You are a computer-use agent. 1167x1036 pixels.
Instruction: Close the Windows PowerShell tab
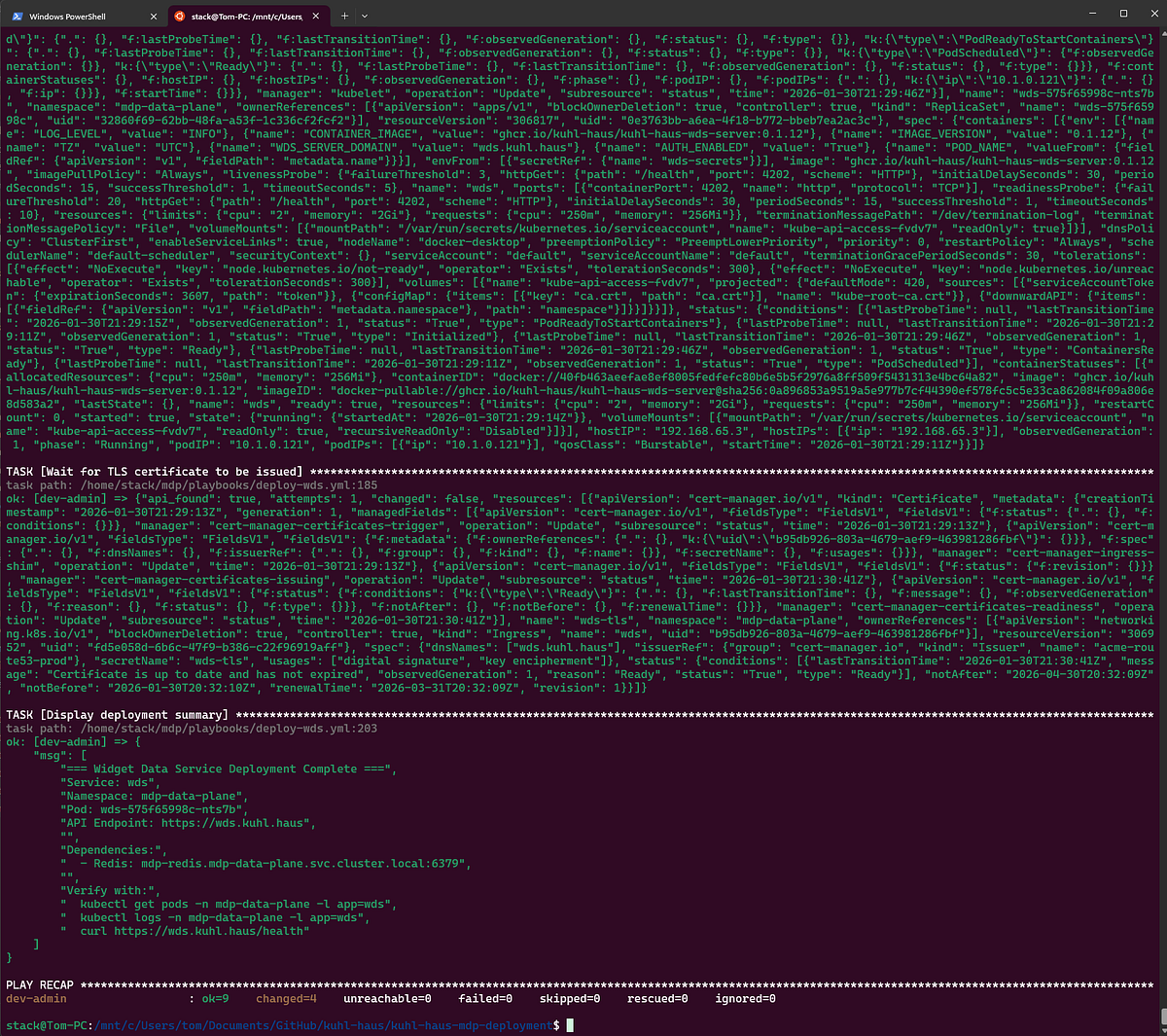pyautogui.click(x=154, y=17)
